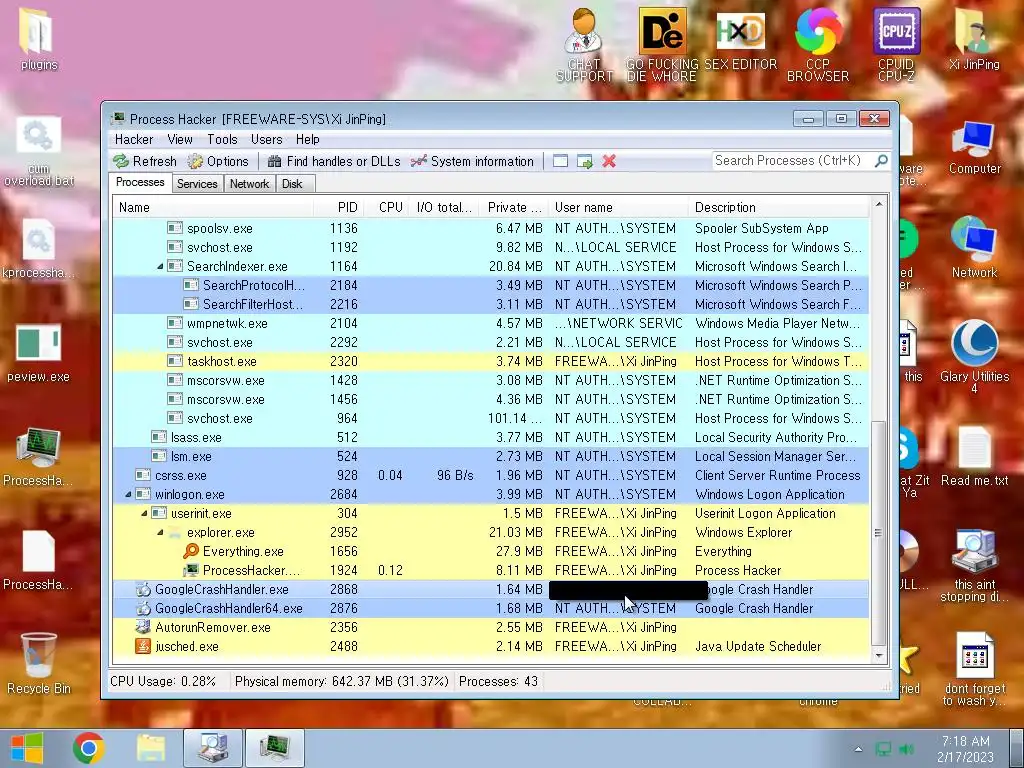
Task: Click the process list vertical scrollbar thumb
Action: pyautogui.click(x=879, y=533)
